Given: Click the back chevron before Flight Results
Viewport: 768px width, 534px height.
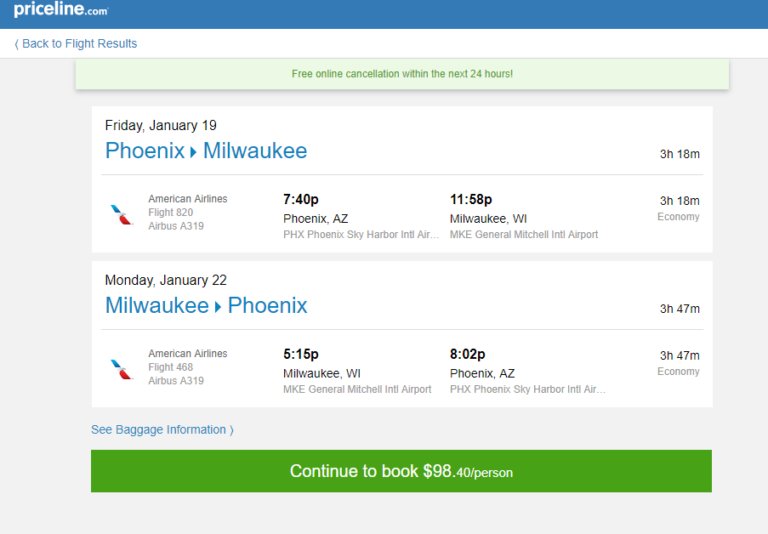Looking at the screenshot, I should pos(17,44).
